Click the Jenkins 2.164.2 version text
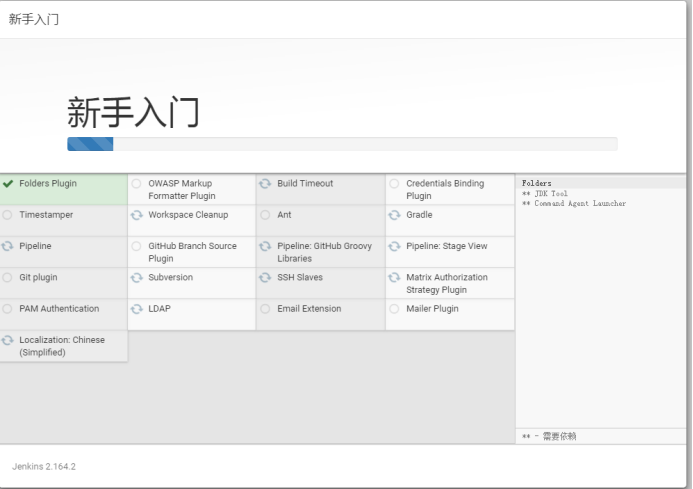The image size is (693, 489). 44,467
